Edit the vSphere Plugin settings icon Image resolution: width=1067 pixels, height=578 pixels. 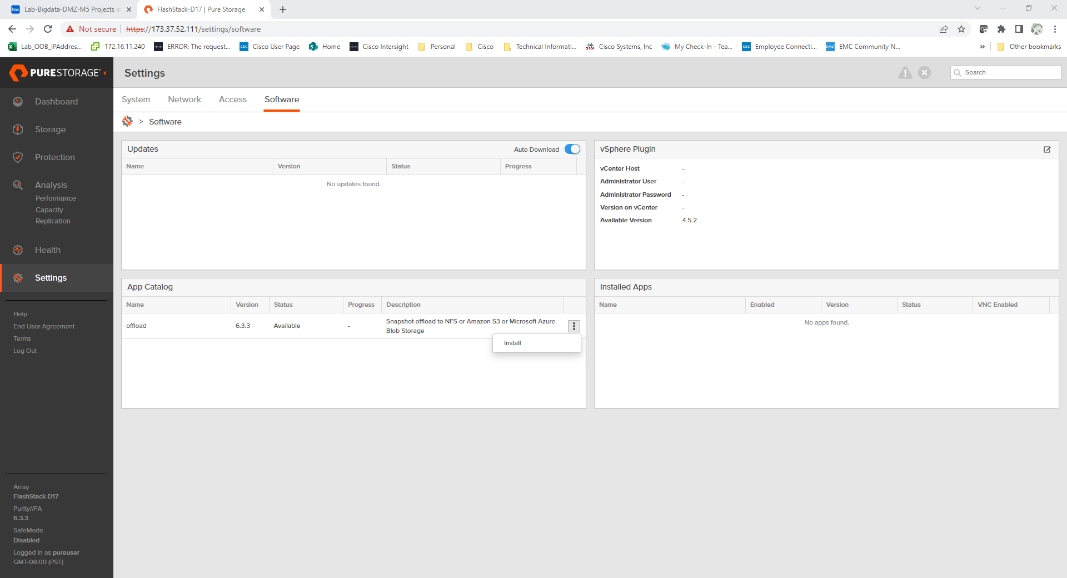coord(1047,149)
